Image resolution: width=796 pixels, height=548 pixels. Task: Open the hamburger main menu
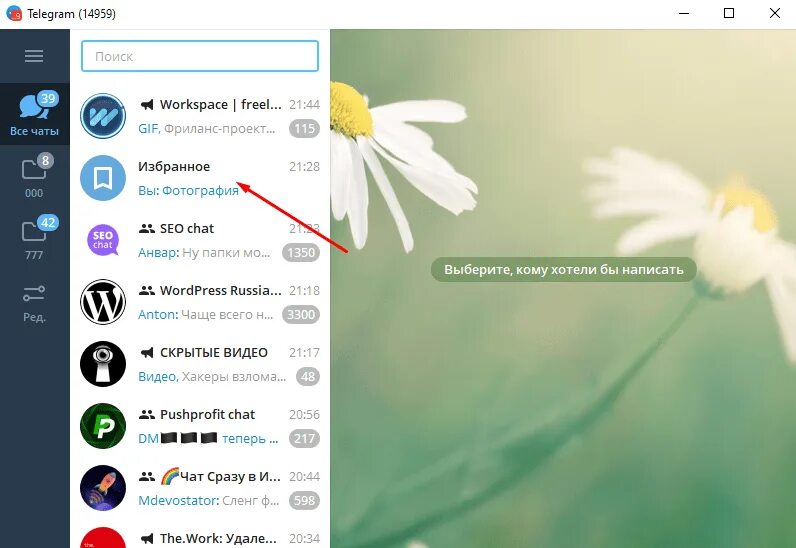pos(34,56)
